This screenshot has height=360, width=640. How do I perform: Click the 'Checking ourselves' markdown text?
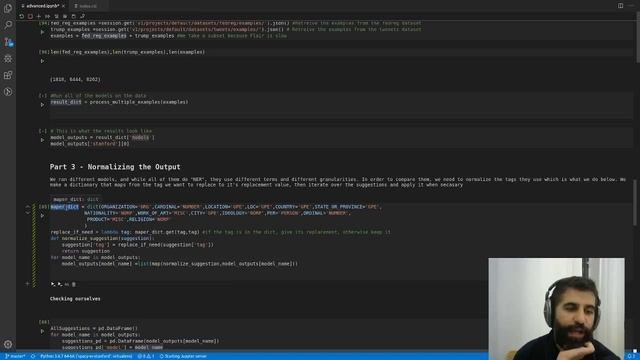tap(75, 299)
